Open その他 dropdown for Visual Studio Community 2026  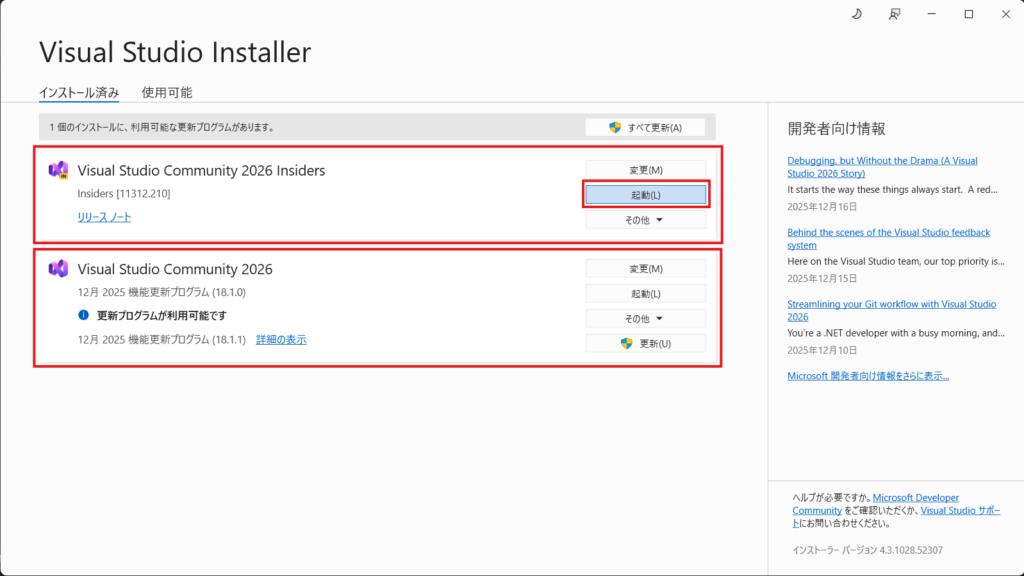pos(645,318)
